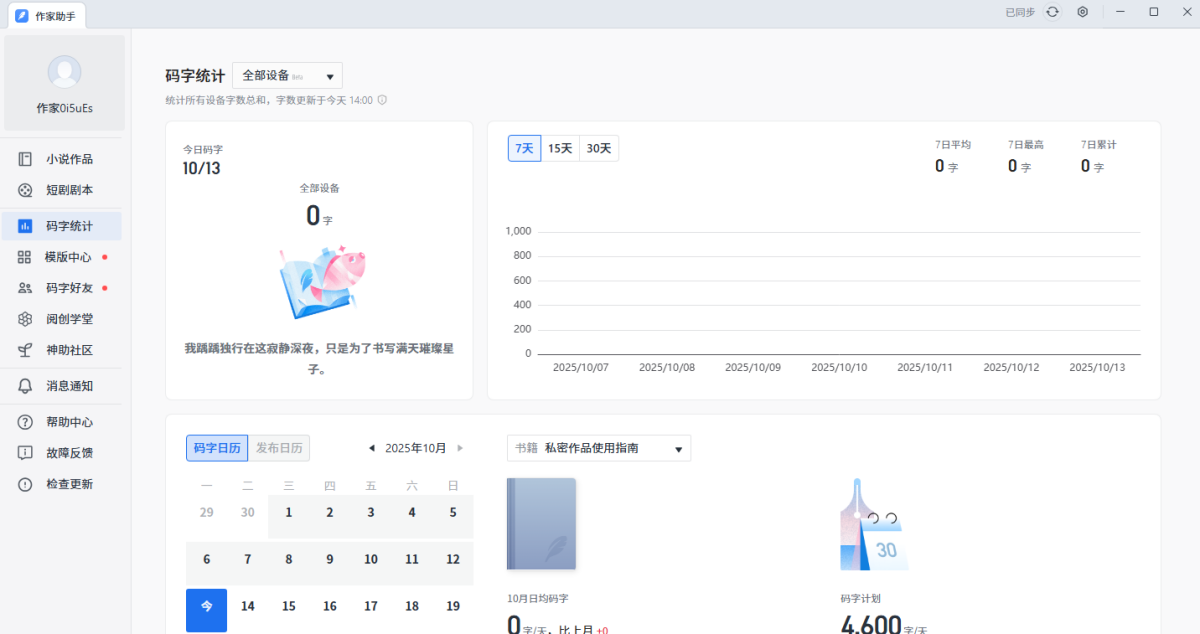Expand the 全部设备 device dropdown
This screenshot has height=634, width=1200.
pyautogui.click(x=287, y=76)
